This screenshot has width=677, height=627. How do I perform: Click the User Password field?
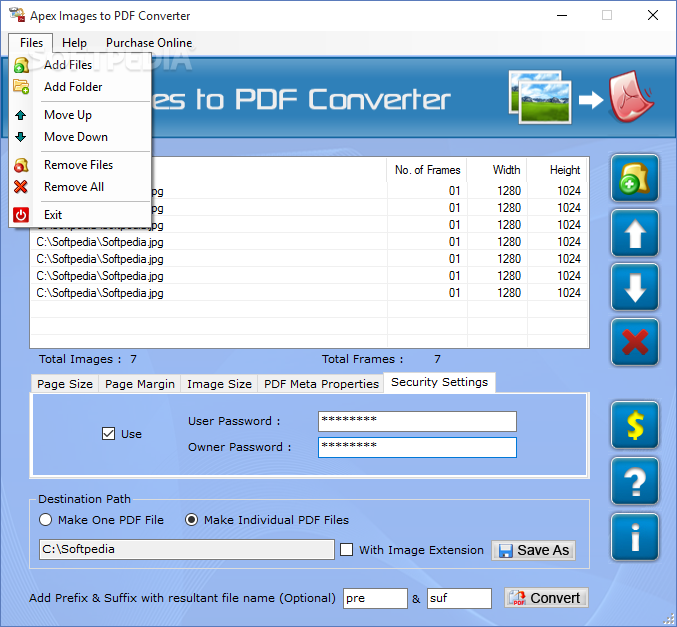[417, 421]
